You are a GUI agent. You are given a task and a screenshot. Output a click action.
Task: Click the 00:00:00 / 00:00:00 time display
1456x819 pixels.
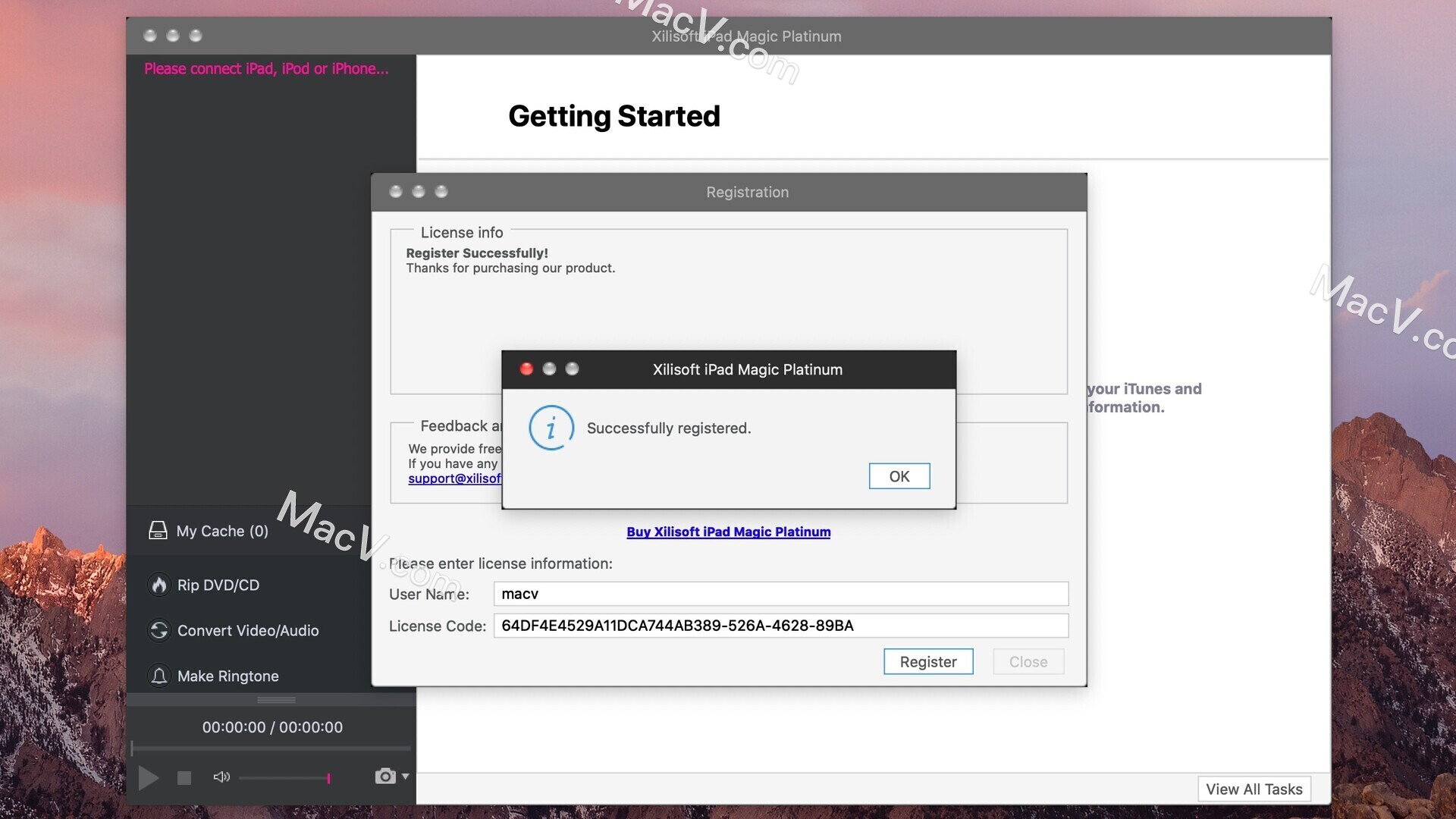click(272, 727)
